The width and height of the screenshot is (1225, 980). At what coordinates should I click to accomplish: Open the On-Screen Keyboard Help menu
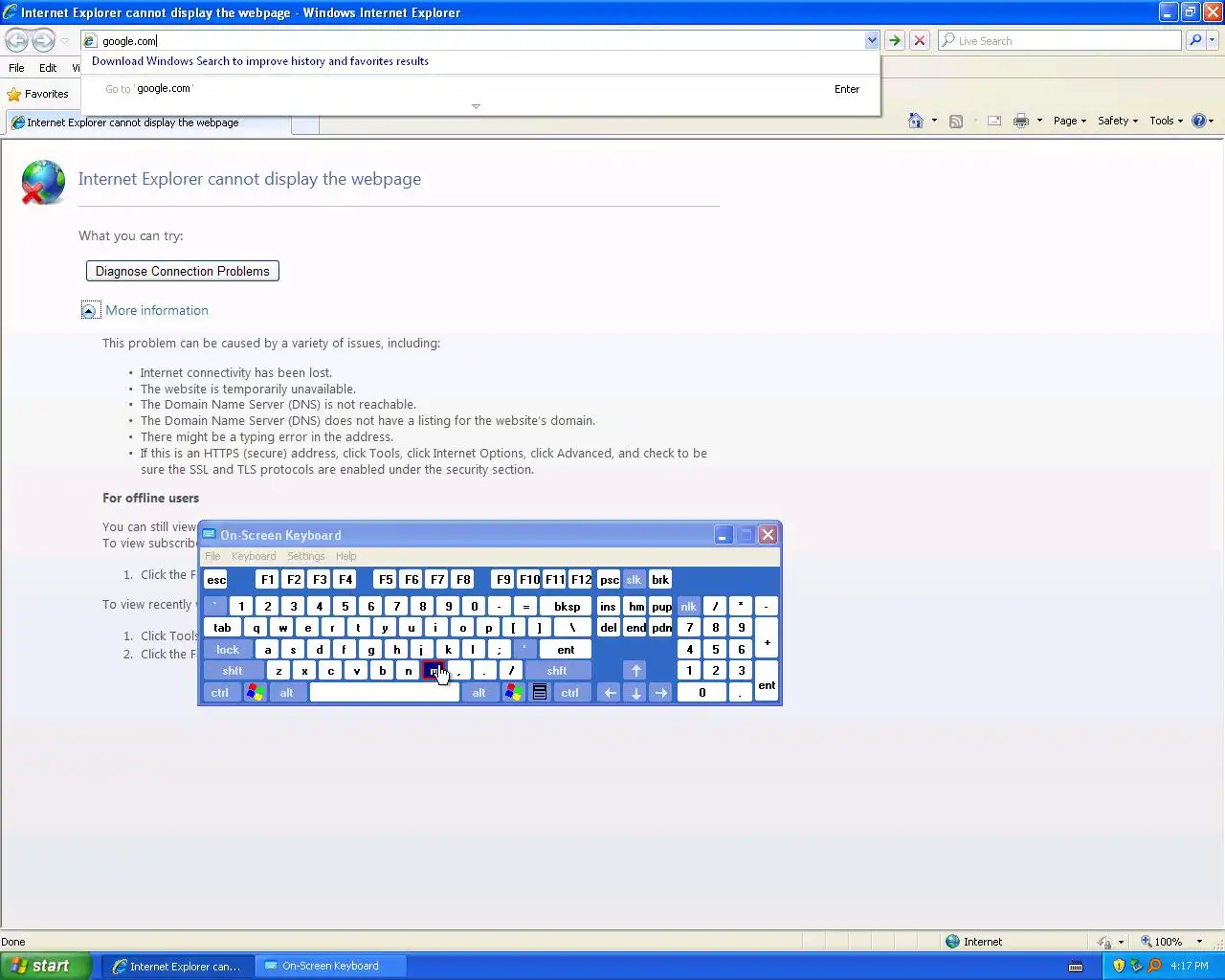pyautogui.click(x=345, y=556)
